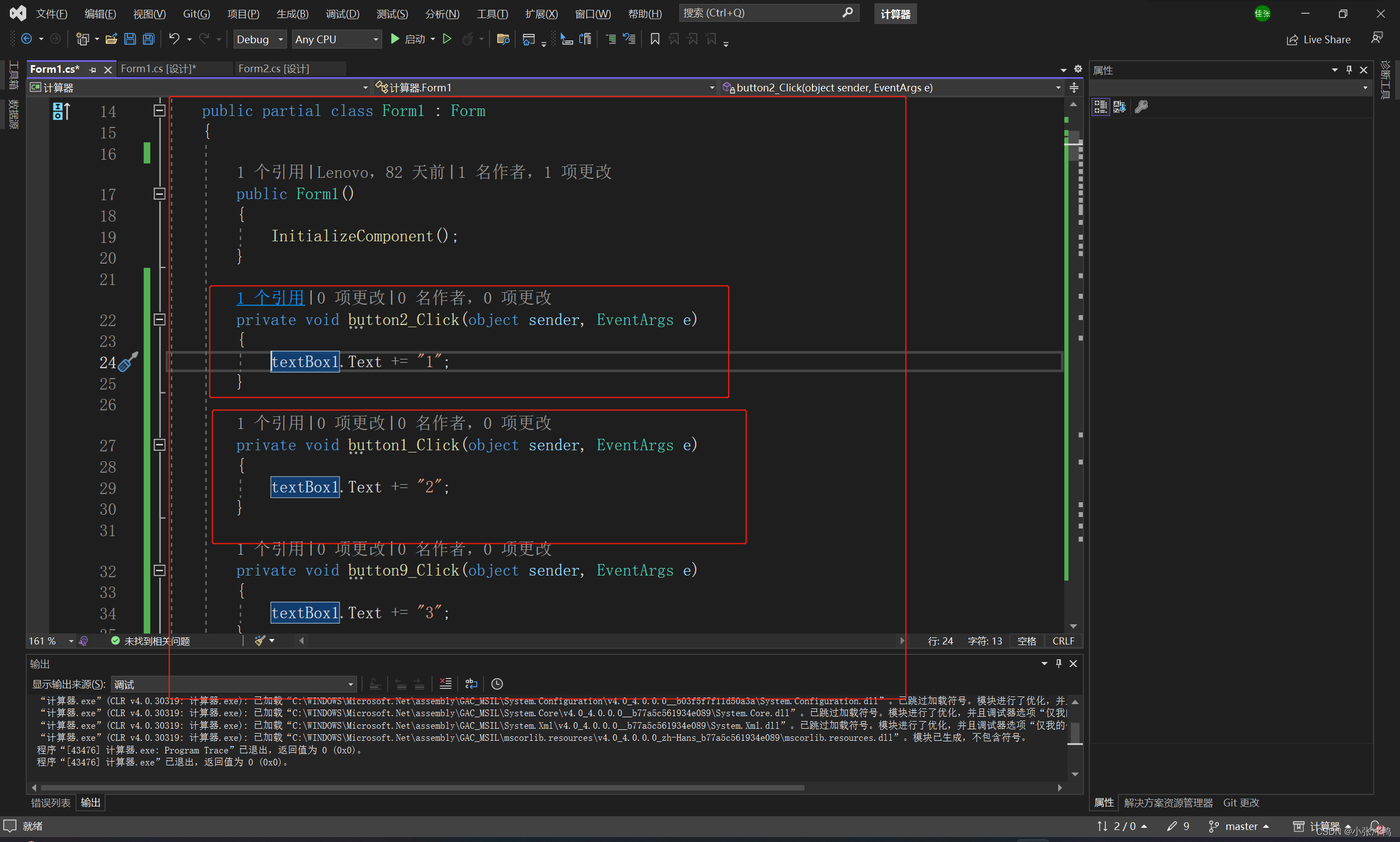The height and width of the screenshot is (842, 1400).
Task: Collapse the Form1 class outline at line 14
Action: (159, 111)
